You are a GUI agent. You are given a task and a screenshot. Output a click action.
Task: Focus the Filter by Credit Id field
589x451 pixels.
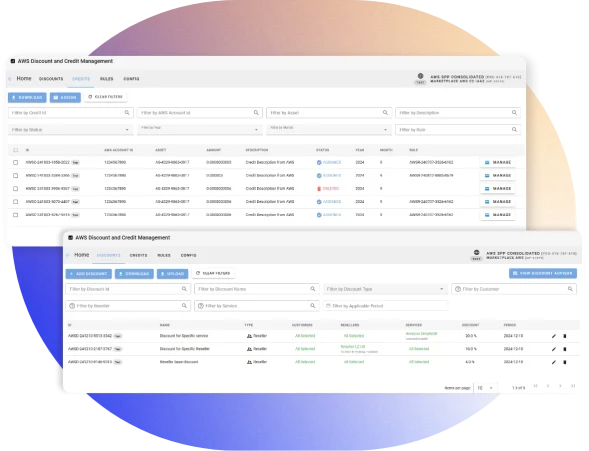point(71,113)
